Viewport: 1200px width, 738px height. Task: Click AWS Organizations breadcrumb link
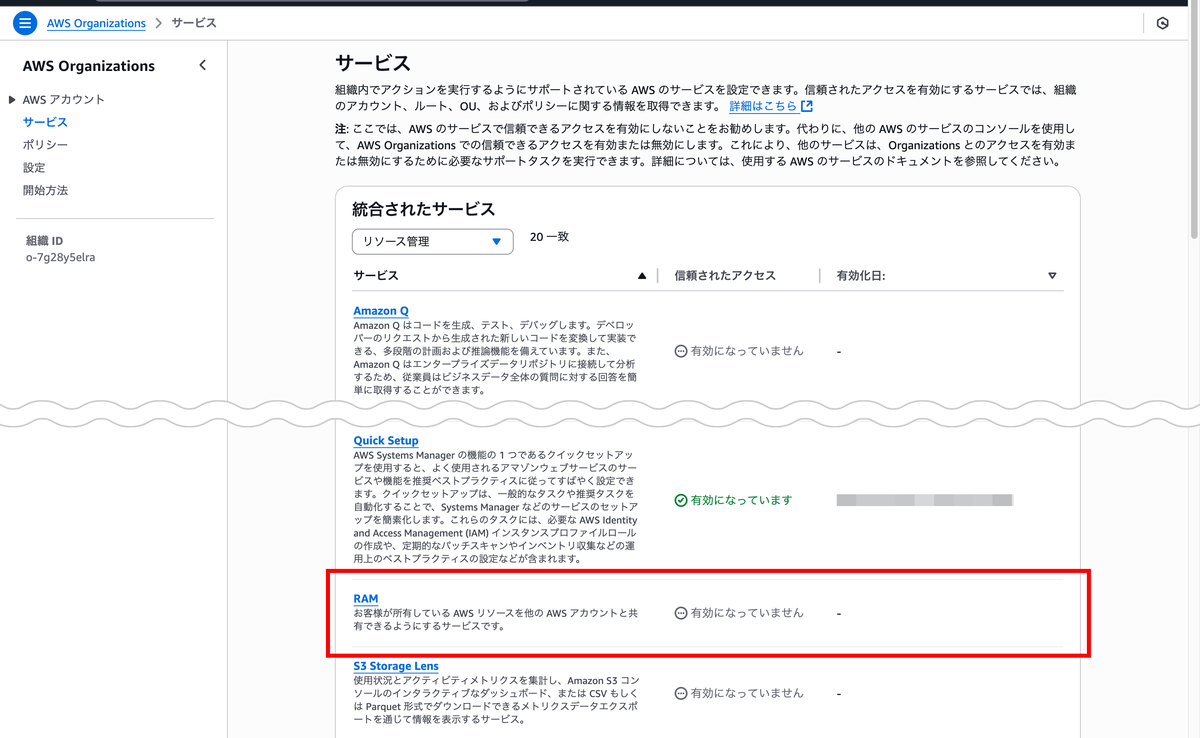96,23
